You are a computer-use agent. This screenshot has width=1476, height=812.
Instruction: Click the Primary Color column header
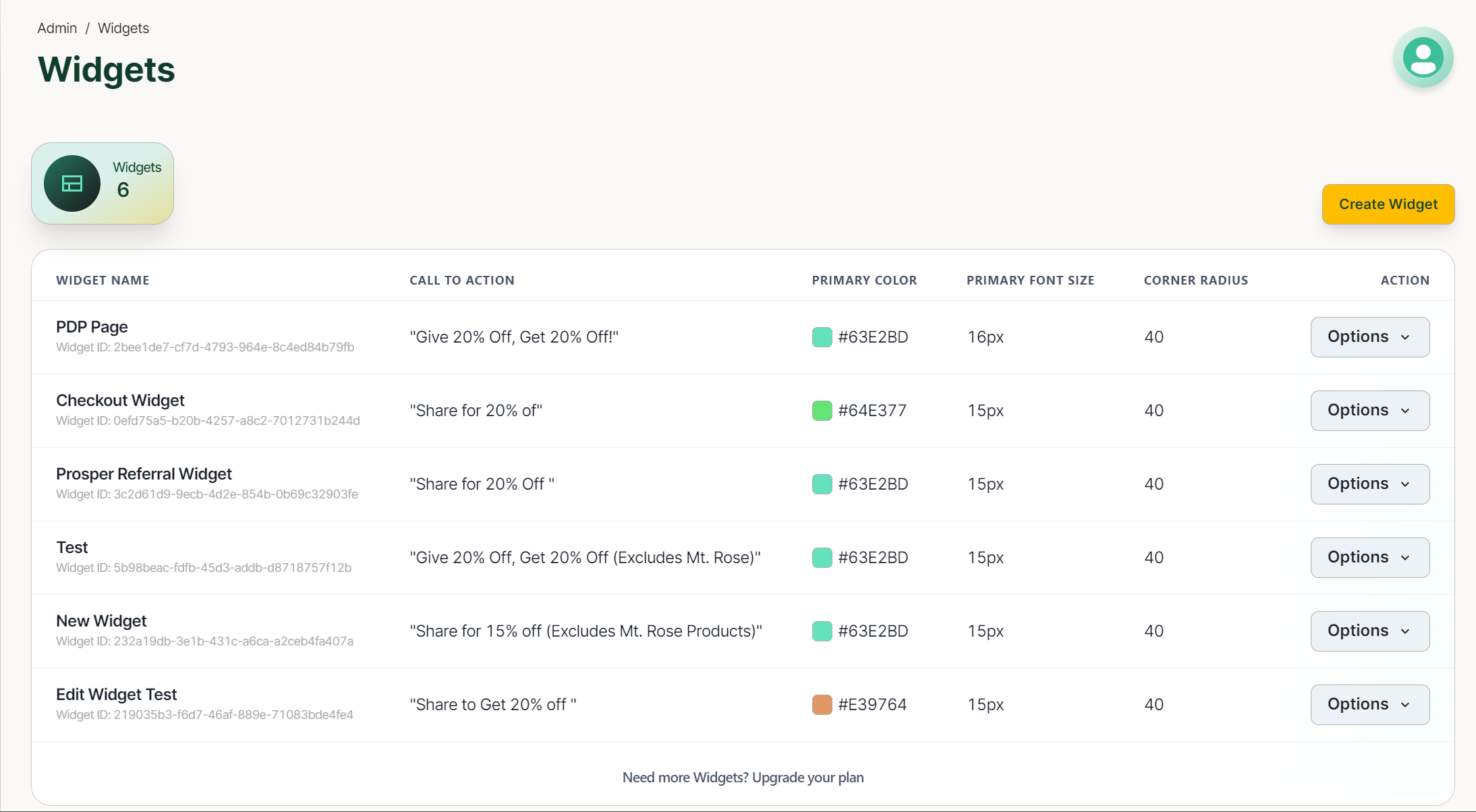click(864, 280)
